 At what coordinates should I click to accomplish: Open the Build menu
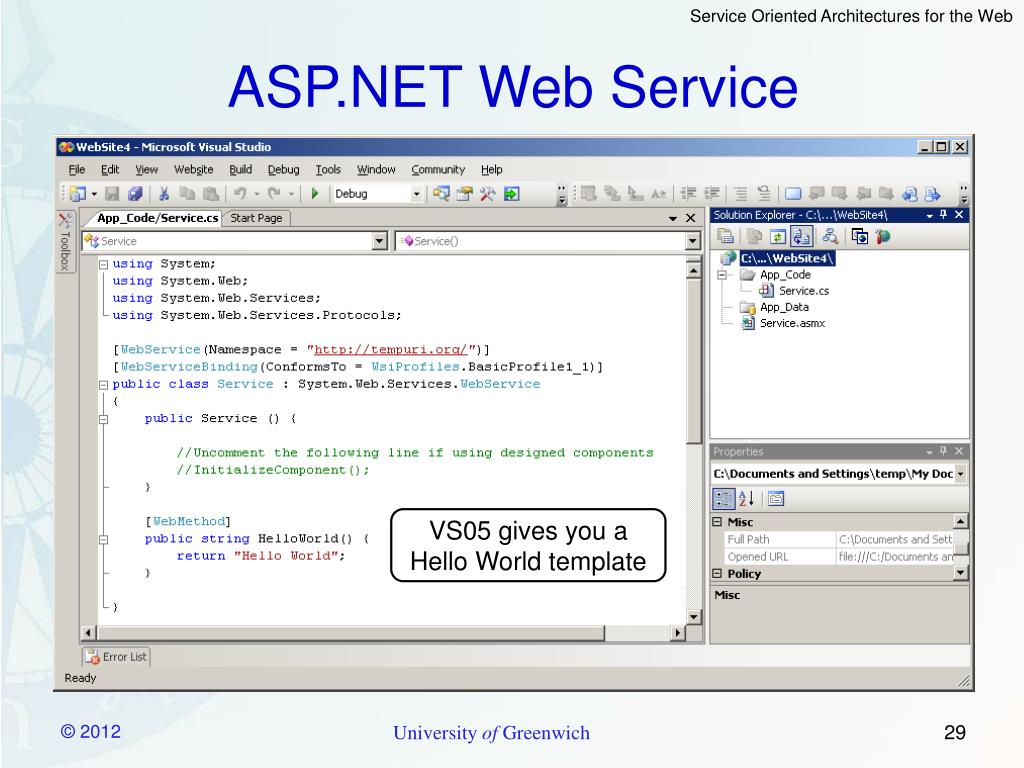(x=240, y=170)
